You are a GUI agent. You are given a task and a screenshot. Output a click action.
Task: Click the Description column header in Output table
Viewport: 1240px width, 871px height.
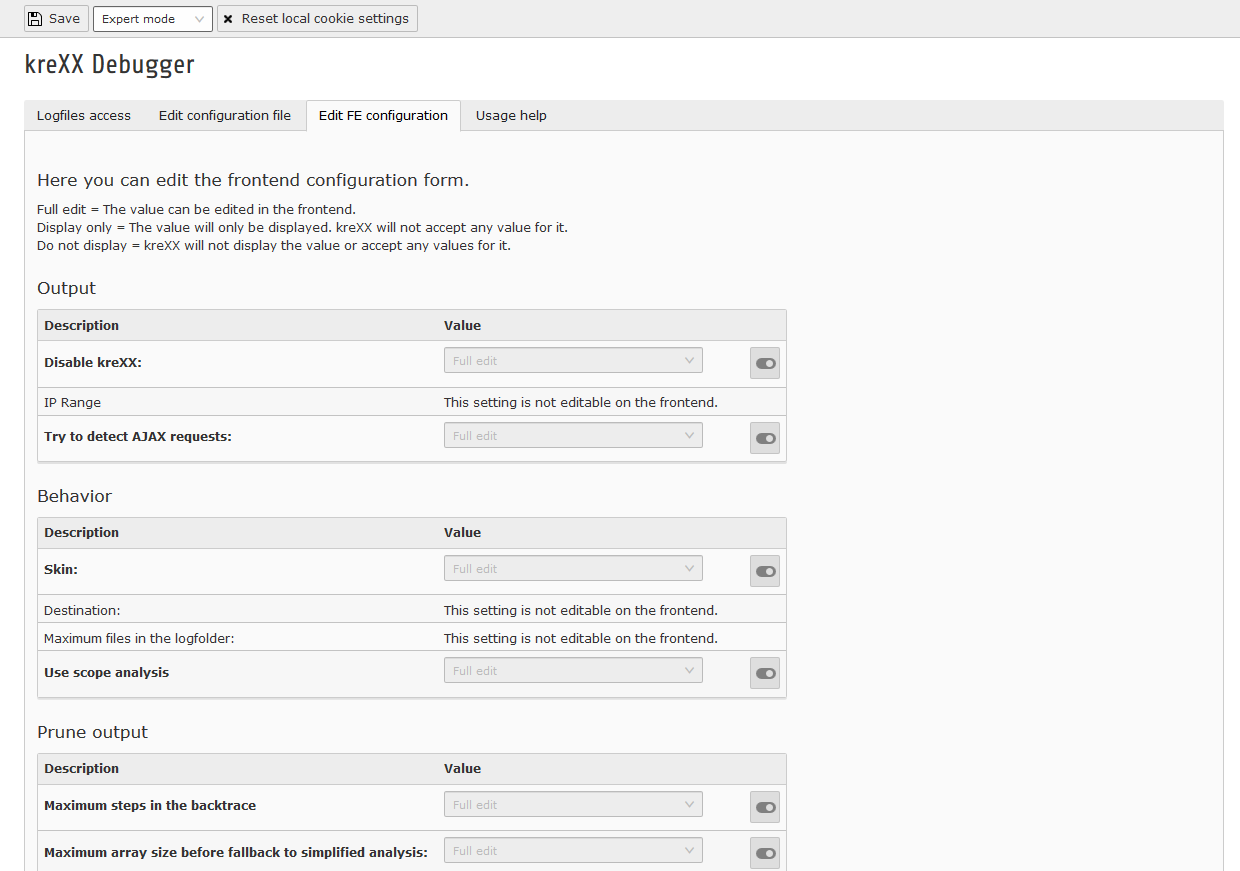click(82, 325)
